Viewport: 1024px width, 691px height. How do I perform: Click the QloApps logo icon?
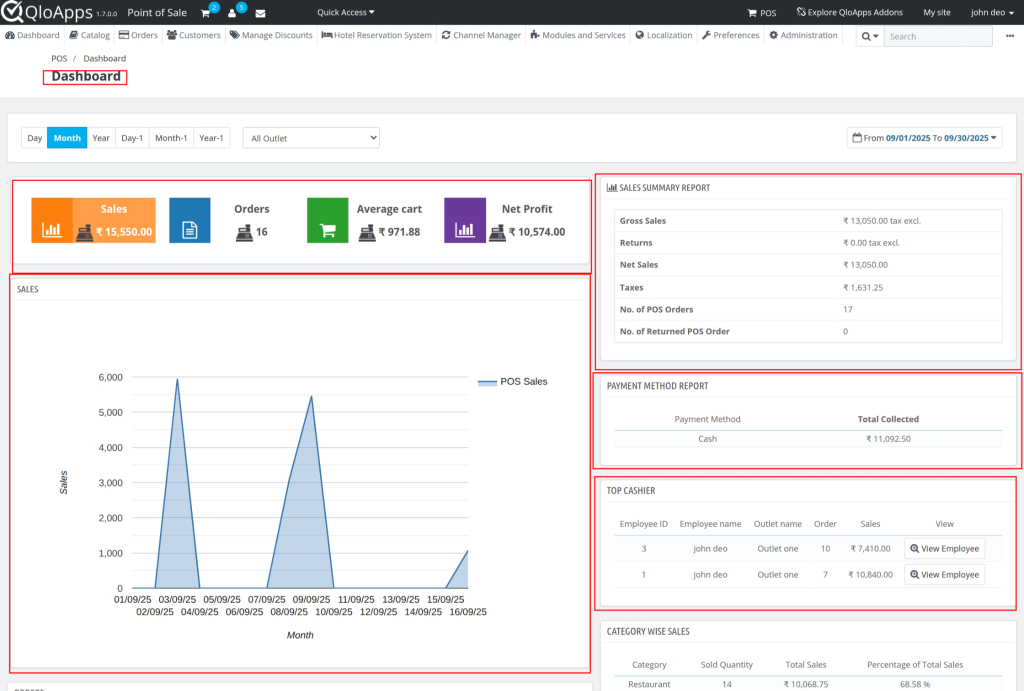pos(12,12)
